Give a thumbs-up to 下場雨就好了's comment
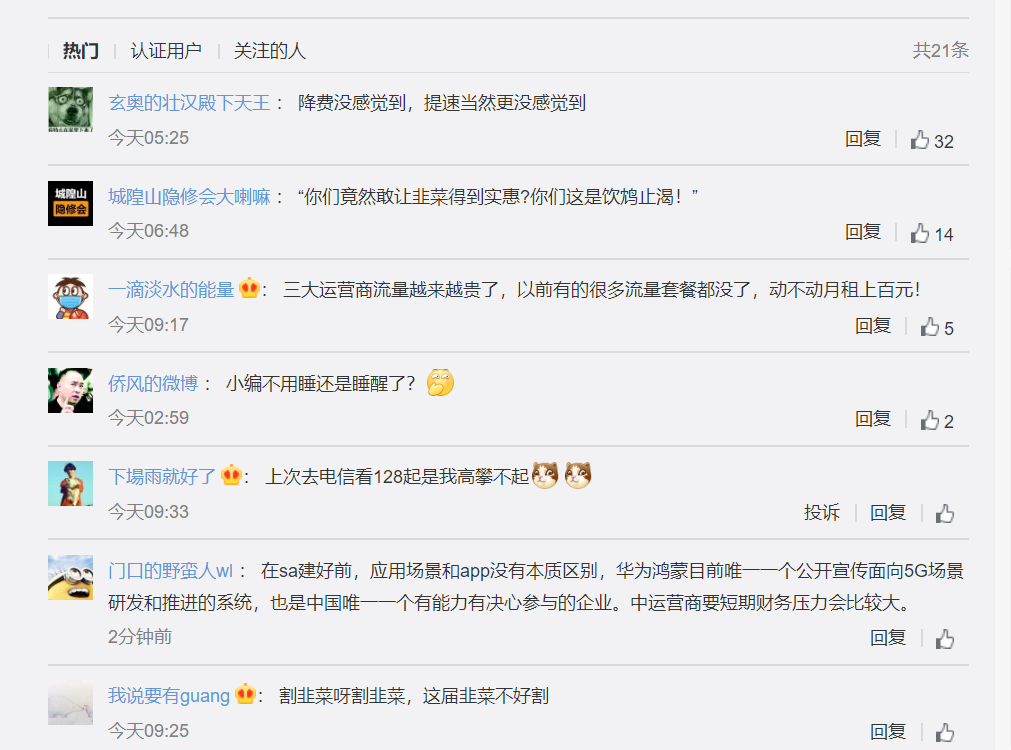The width and height of the screenshot is (1011, 750). click(x=945, y=513)
